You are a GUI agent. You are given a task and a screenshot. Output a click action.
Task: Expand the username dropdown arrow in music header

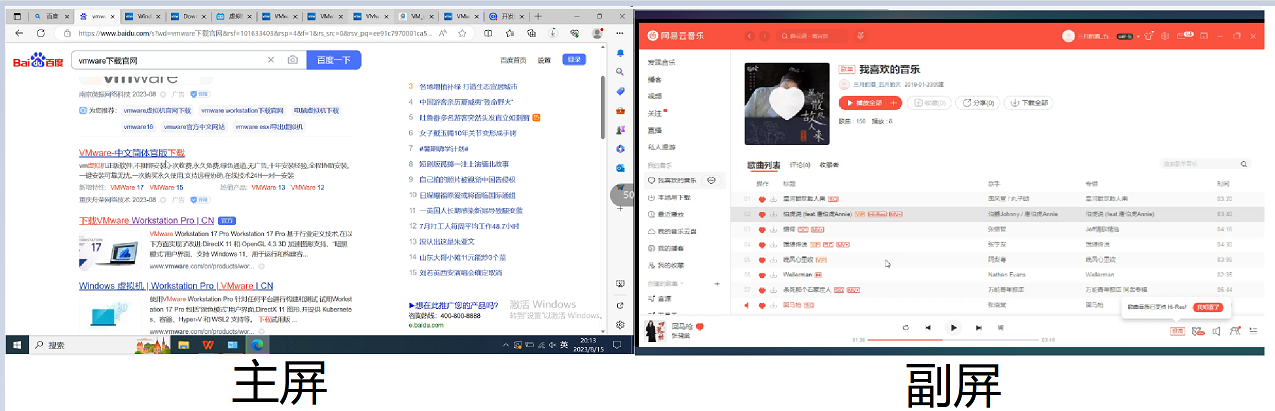[x=1137, y=36]
